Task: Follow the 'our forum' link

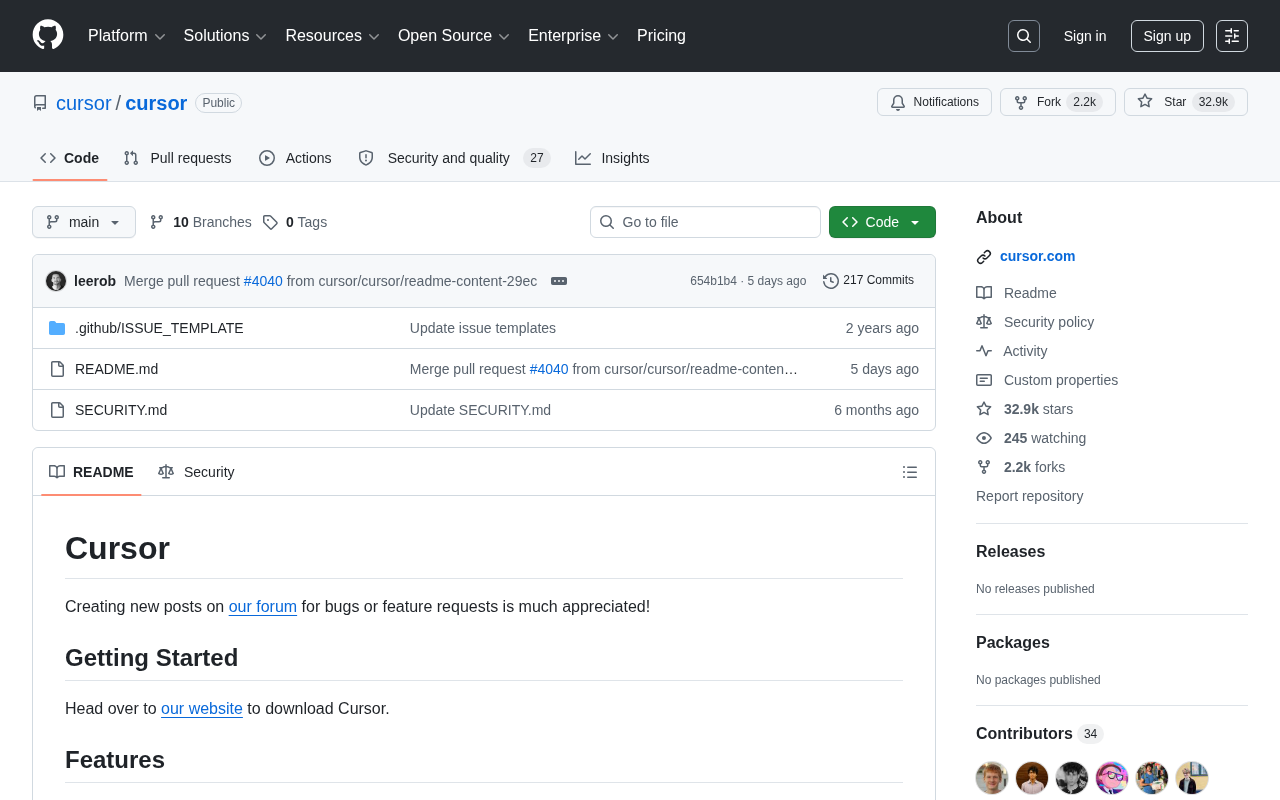Action: coord(263,606)
